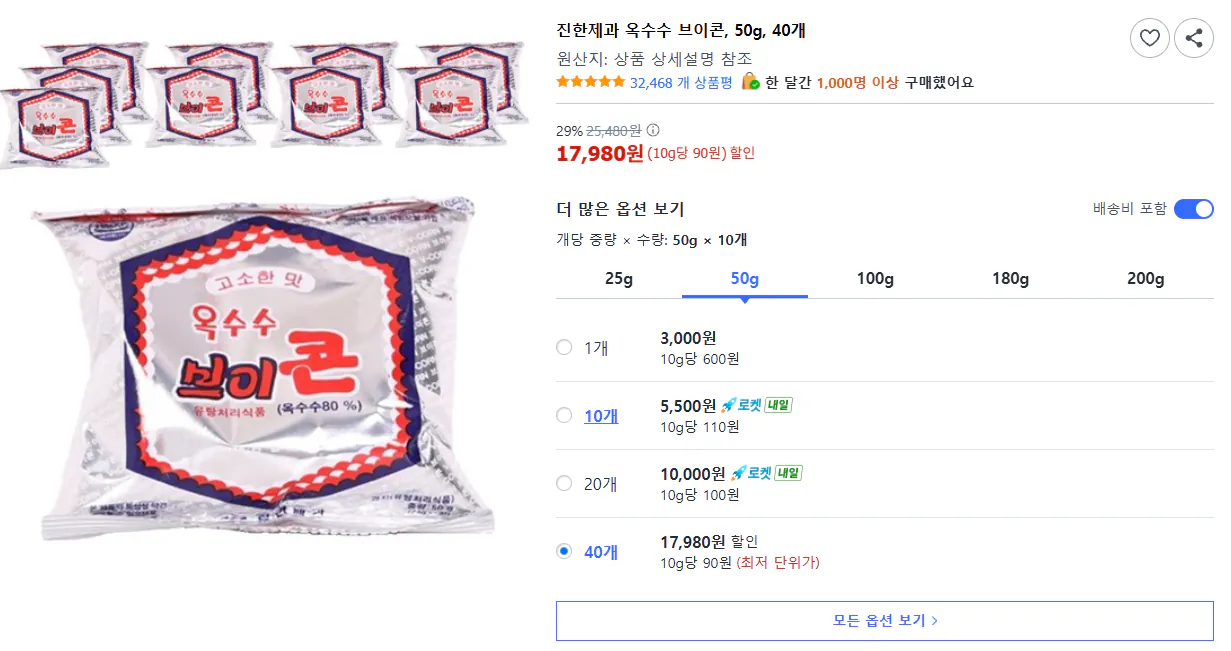Add the product to wishlist with heart icon

click(1149, 37)
